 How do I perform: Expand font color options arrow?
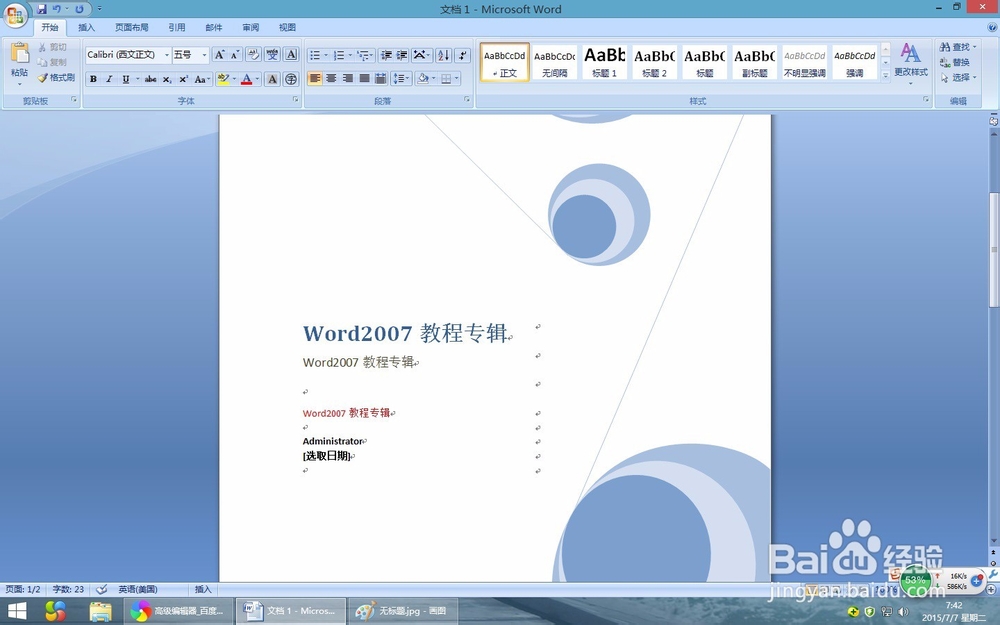click(x=257, y=79)
